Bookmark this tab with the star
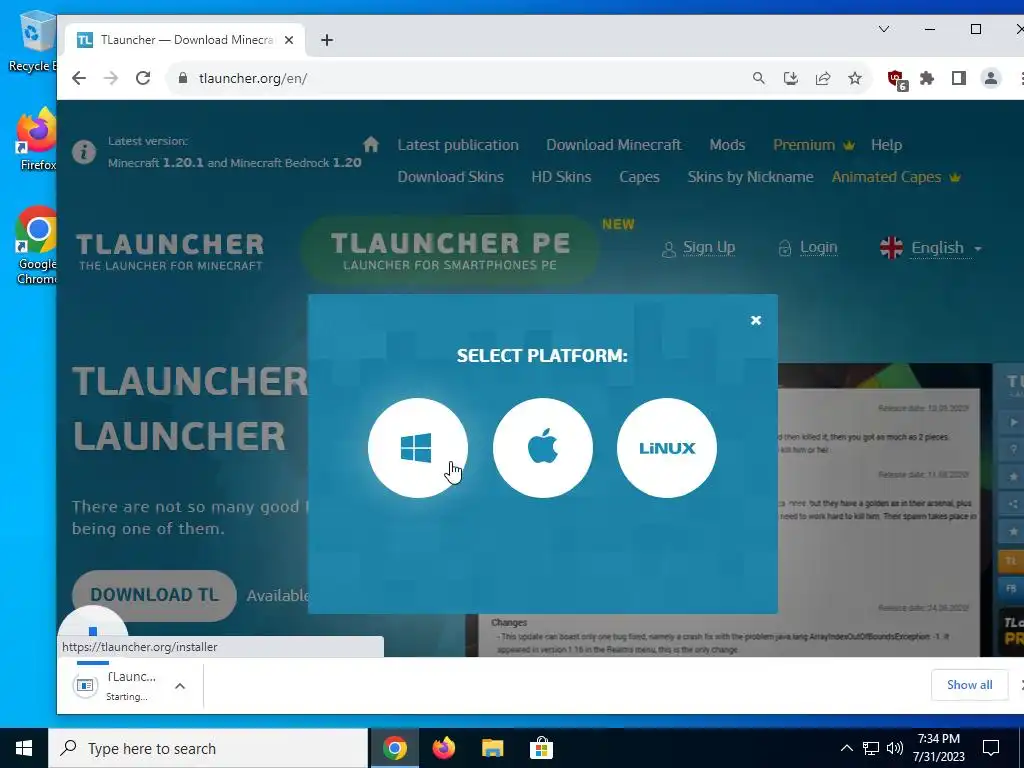 855,78
